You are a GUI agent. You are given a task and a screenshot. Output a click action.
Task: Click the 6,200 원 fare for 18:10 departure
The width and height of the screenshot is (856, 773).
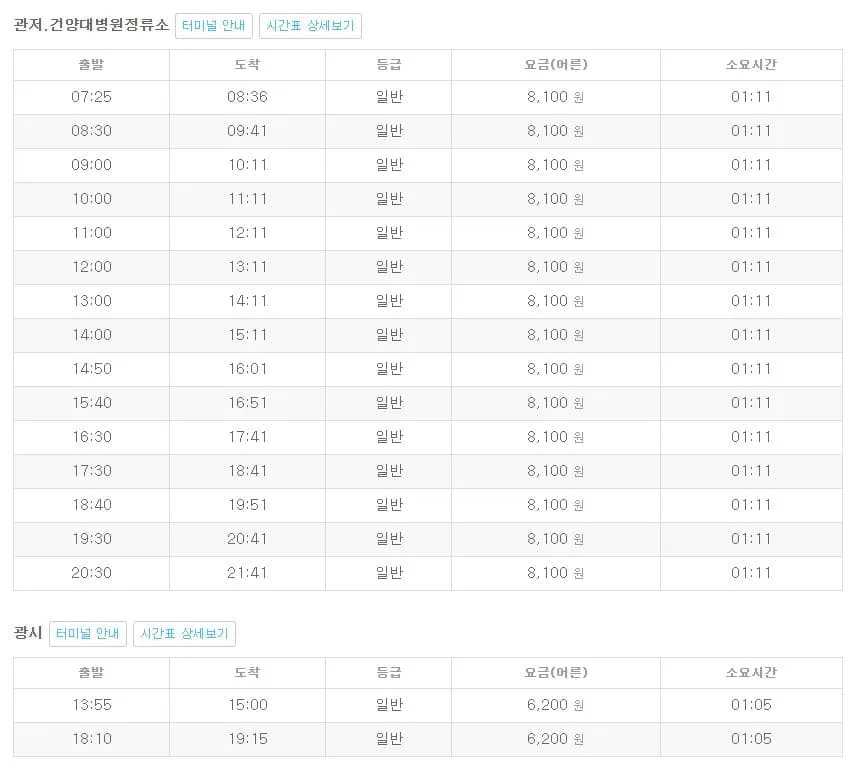555,739
